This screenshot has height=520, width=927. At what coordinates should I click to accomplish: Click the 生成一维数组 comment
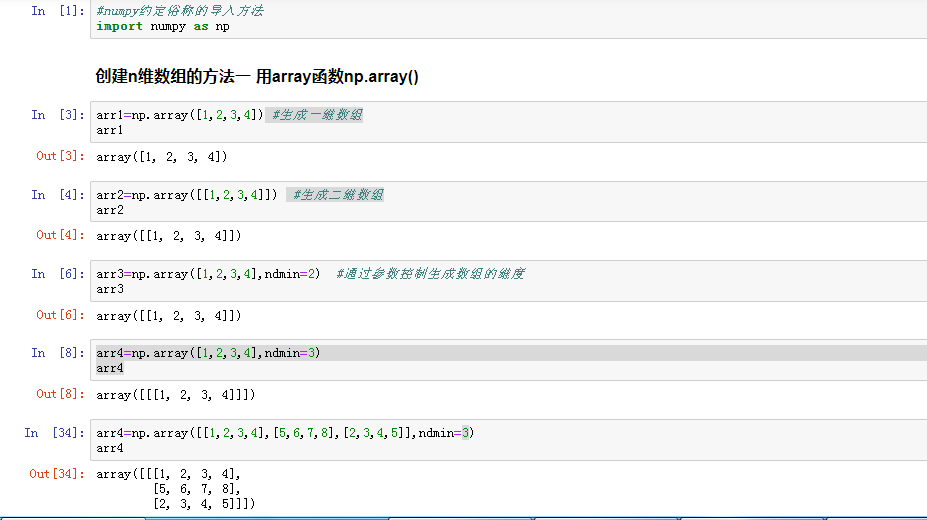[317, 115]
